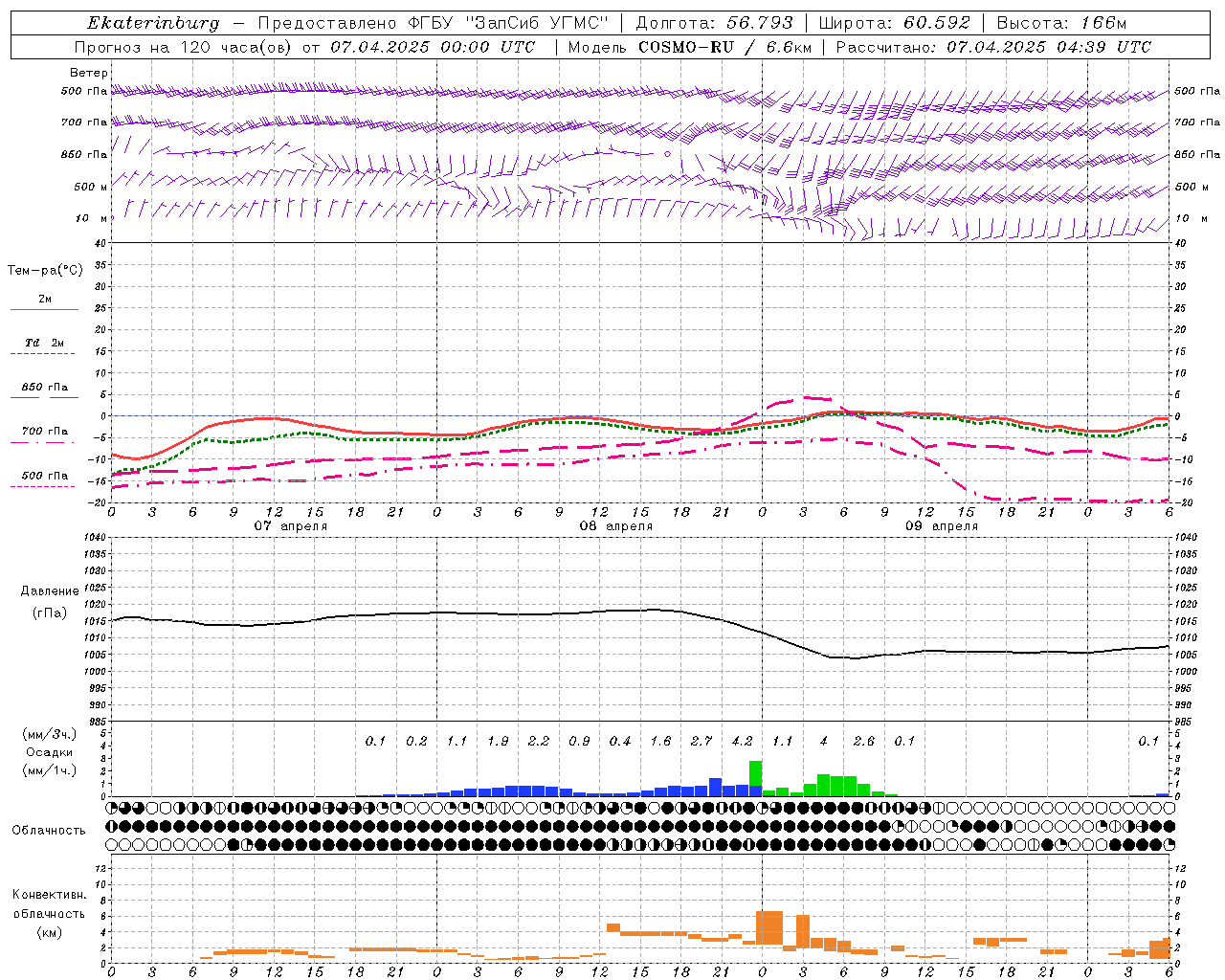The height and width of the screenshot is (980, 1225).
Task: Click 'Прогноз на 120 часа(ов)' forecast start text
Action: pos(184,47)
